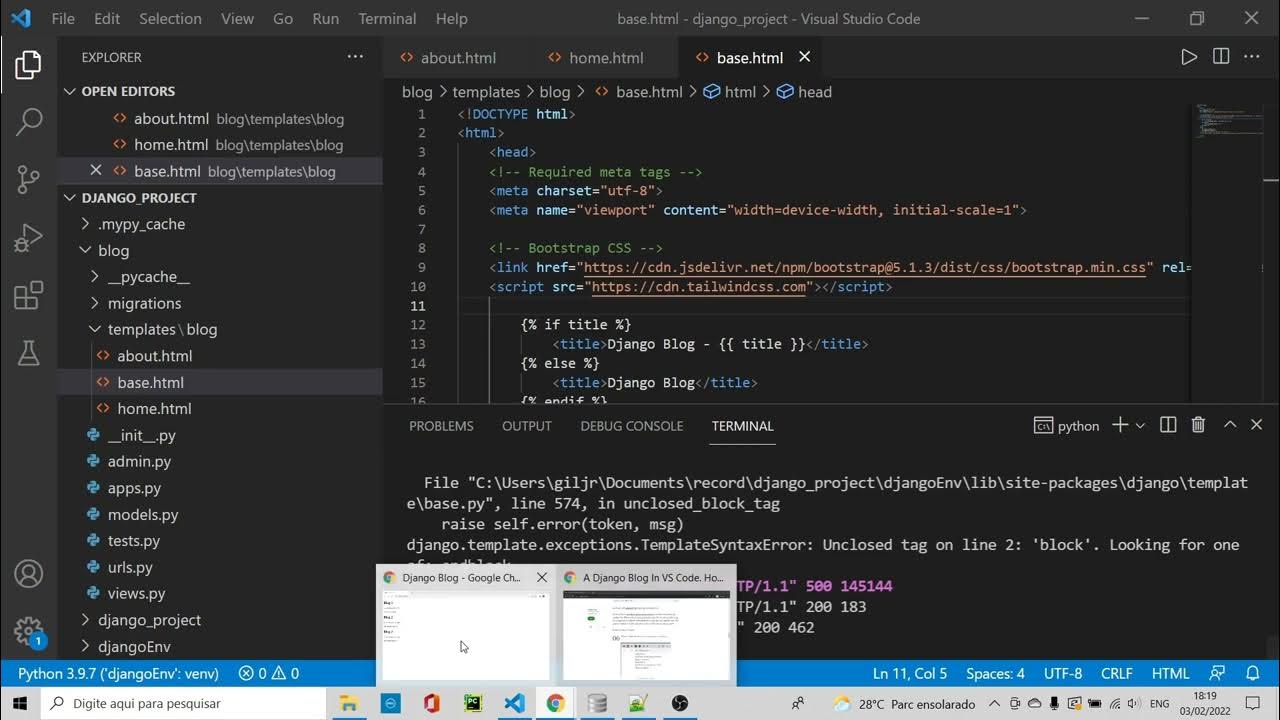Open Office icon on the taskbar
This screenshot has height=720, width=1280.
(431, 703)
